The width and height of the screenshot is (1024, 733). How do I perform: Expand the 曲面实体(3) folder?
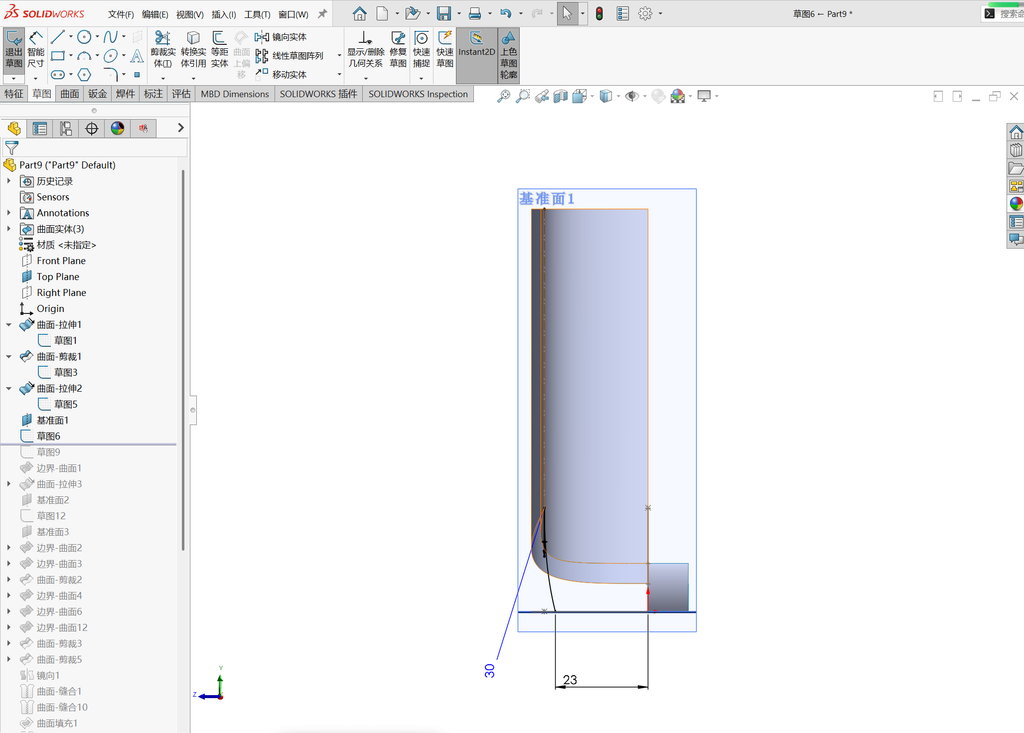click(x=8, y=229)
